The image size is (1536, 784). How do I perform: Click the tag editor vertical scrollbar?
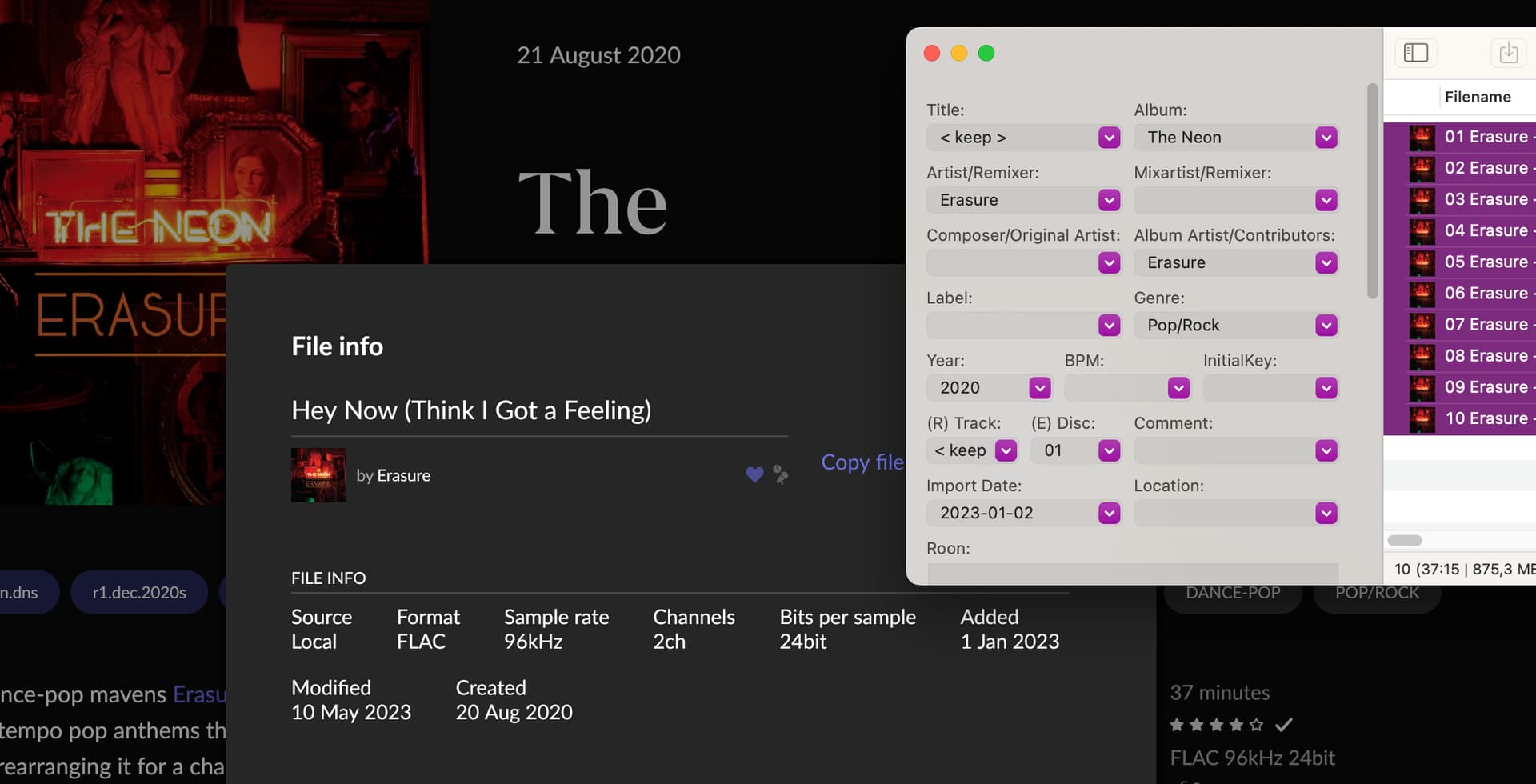coord(1372,192)
